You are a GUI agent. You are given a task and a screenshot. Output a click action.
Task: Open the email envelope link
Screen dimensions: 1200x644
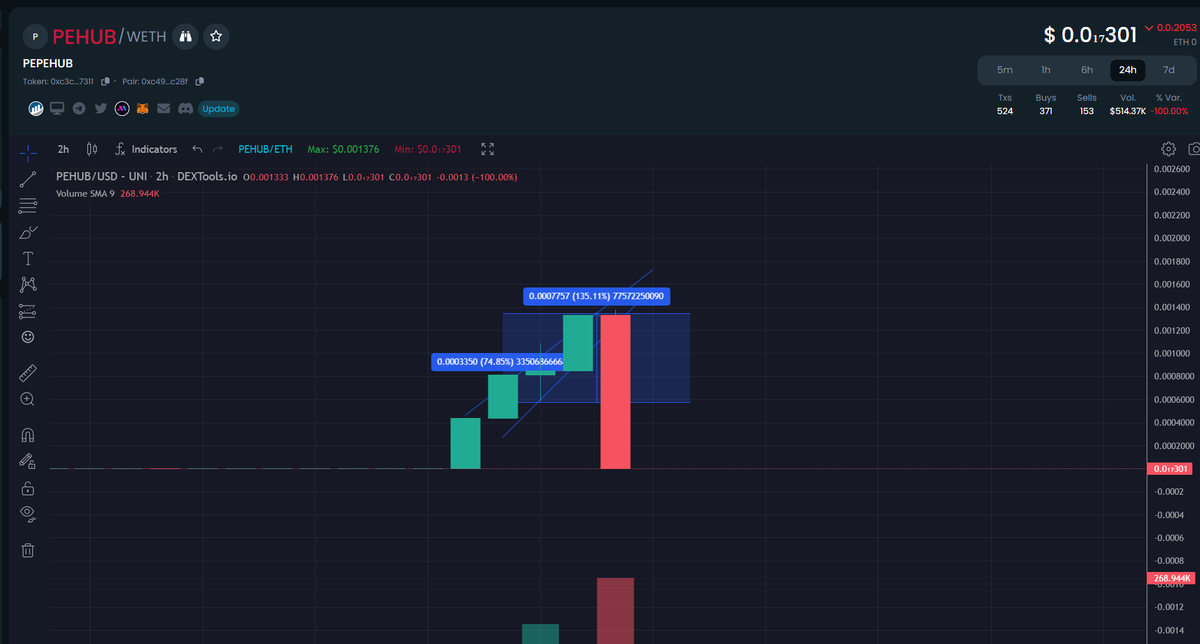164,108
